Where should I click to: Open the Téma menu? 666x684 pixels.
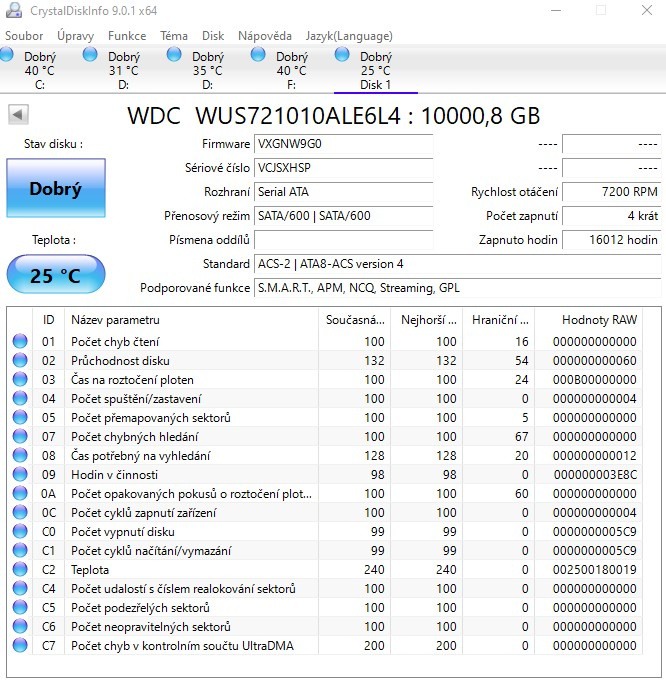(x=174, y=36)
